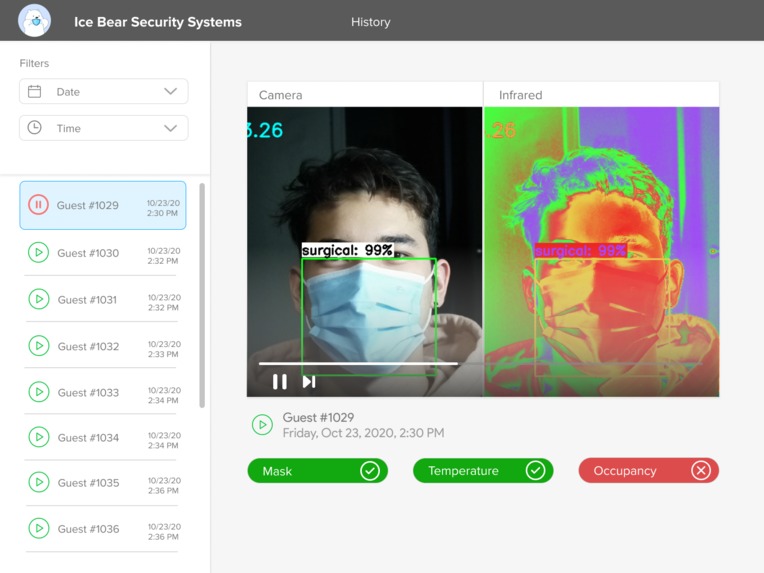Select the Guest #1031 list entry
Viewport: 764px width, 573px height.
(101, 299)
